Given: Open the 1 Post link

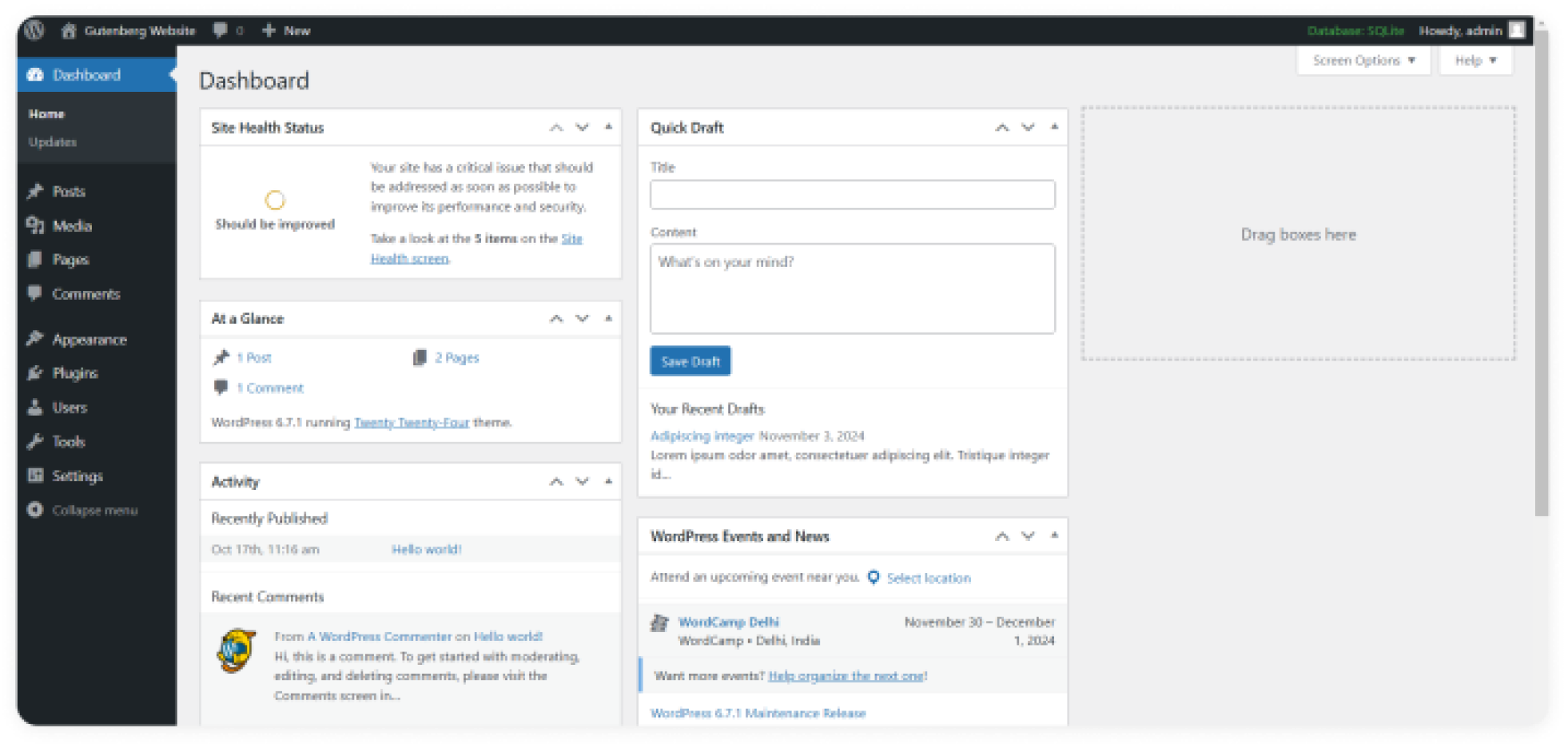Looking at the screenshot, I should (x=254, y=358).
